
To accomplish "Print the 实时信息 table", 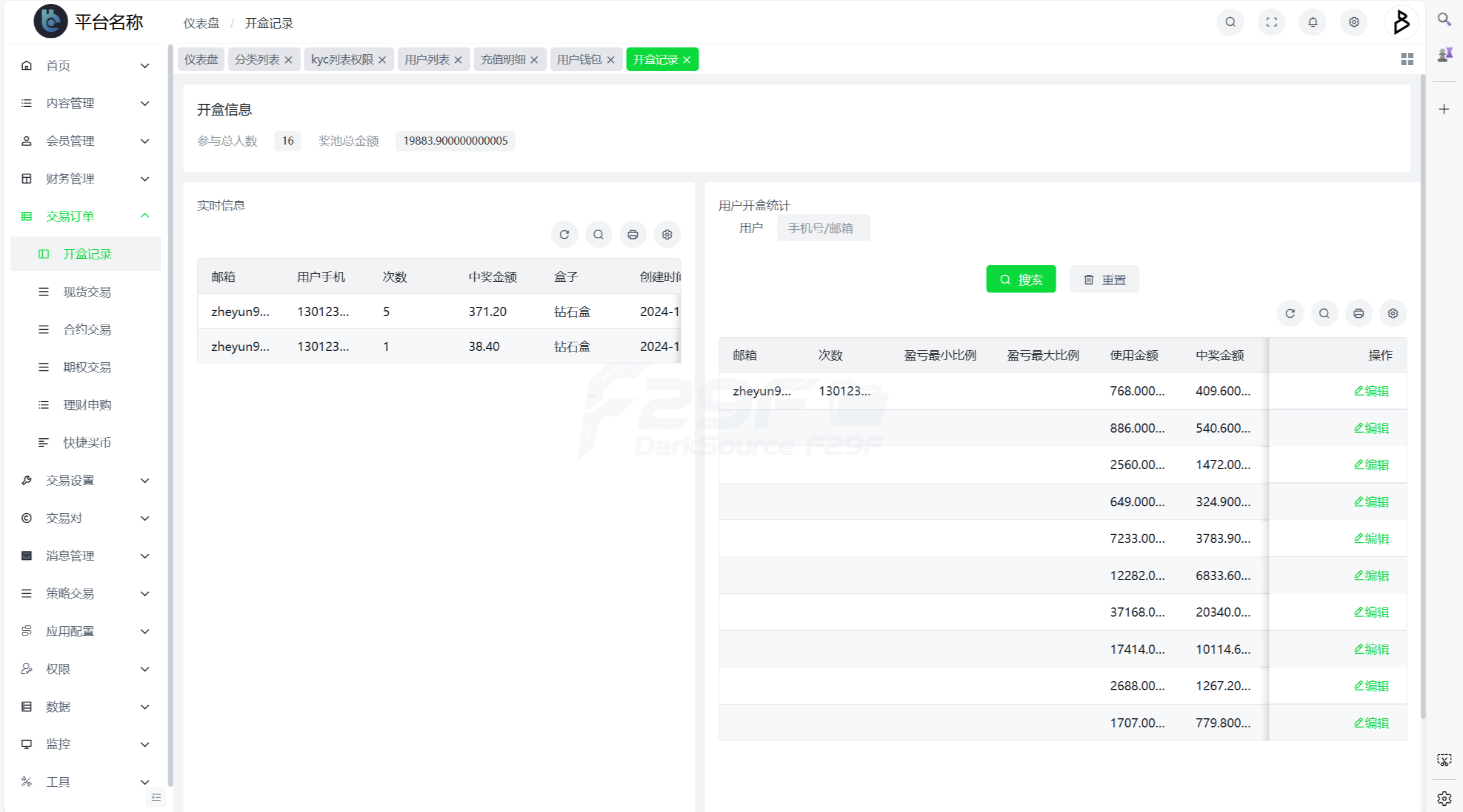I will click(x=633, y=234).
